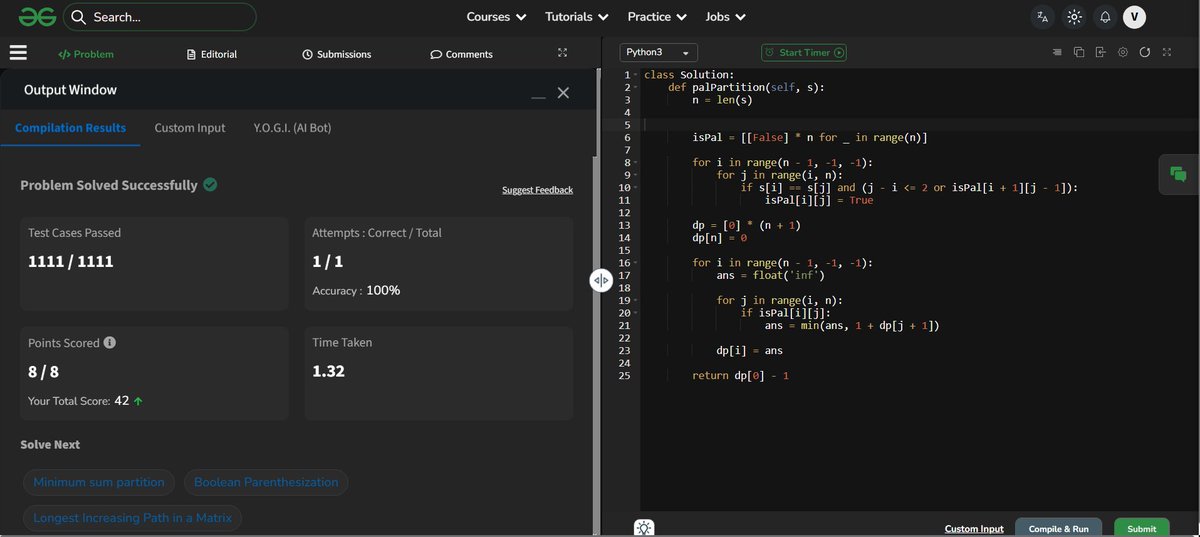The width and height of the screenshot is (1200, 537).
Task: Expand the Tutorials dropdown menu
Action: tap(577, 17)
